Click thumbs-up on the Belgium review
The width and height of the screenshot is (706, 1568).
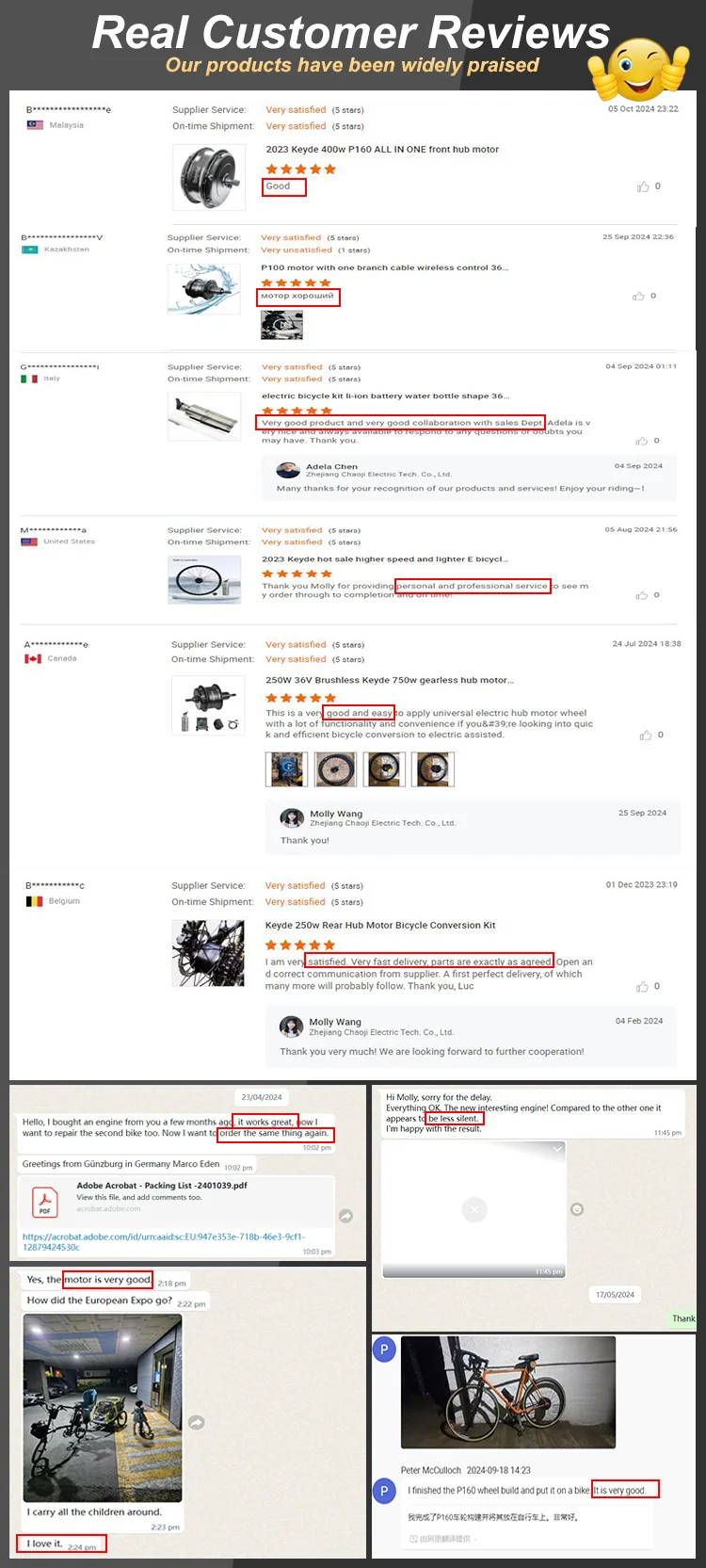[642, 986]
